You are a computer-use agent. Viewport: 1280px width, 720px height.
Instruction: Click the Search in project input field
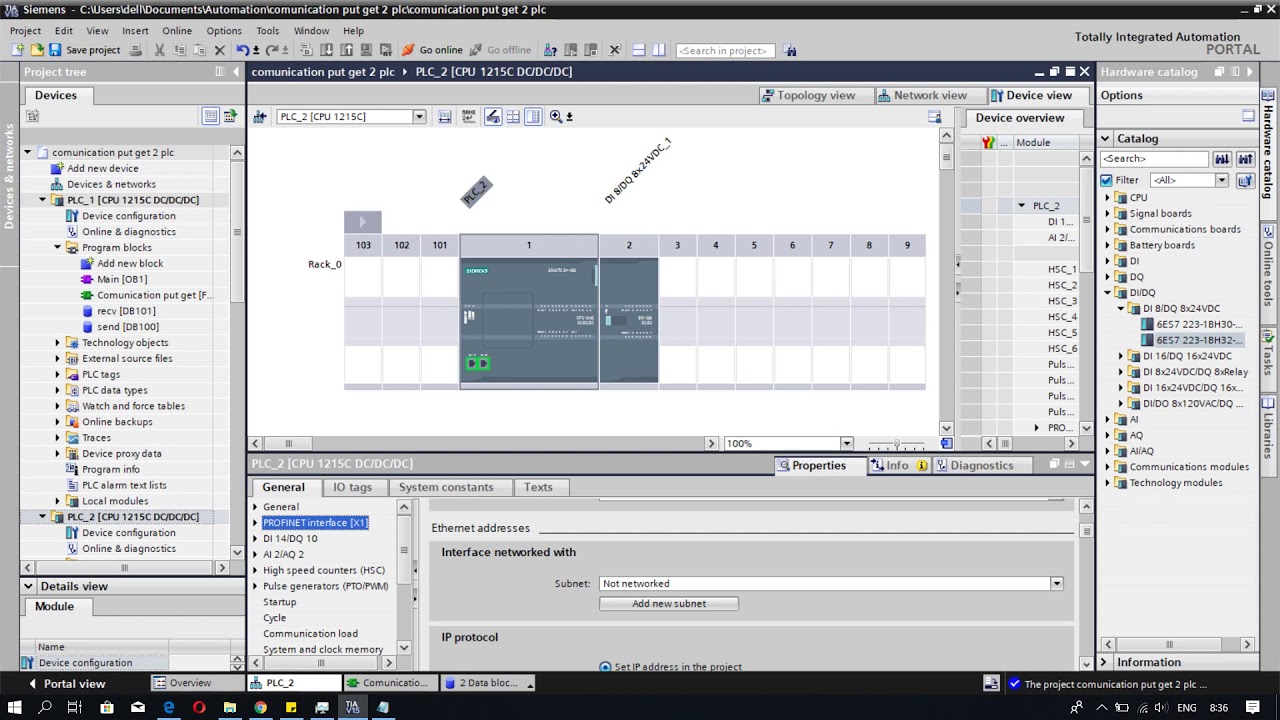(725, 50)
